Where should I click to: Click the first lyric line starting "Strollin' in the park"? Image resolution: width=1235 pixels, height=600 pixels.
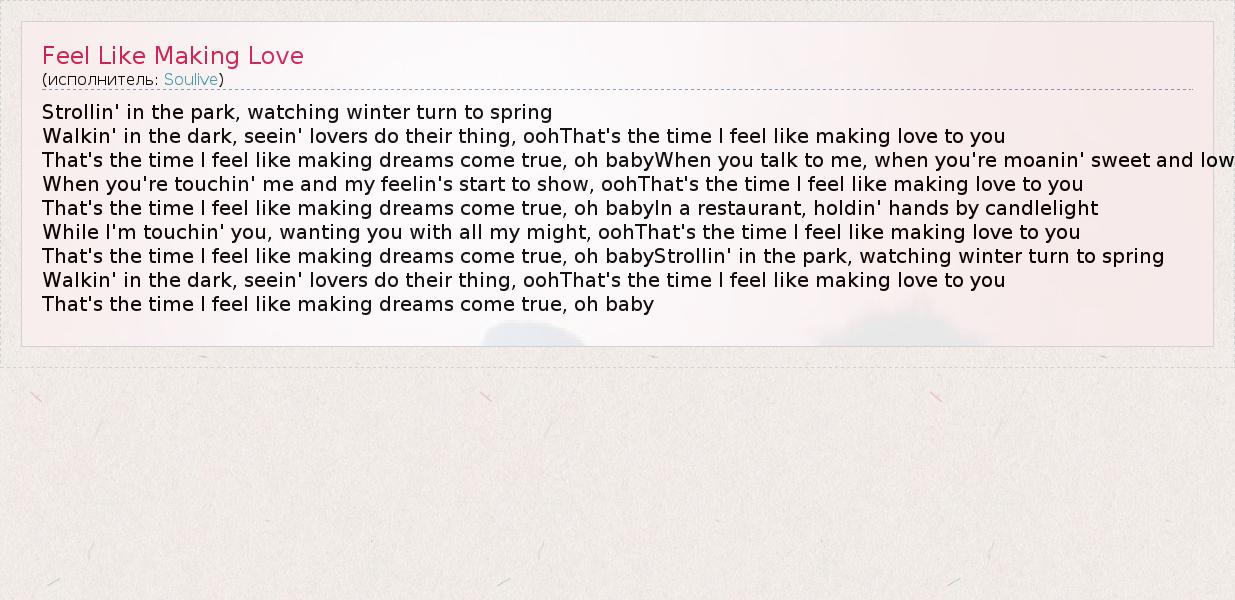coord(297,112)
